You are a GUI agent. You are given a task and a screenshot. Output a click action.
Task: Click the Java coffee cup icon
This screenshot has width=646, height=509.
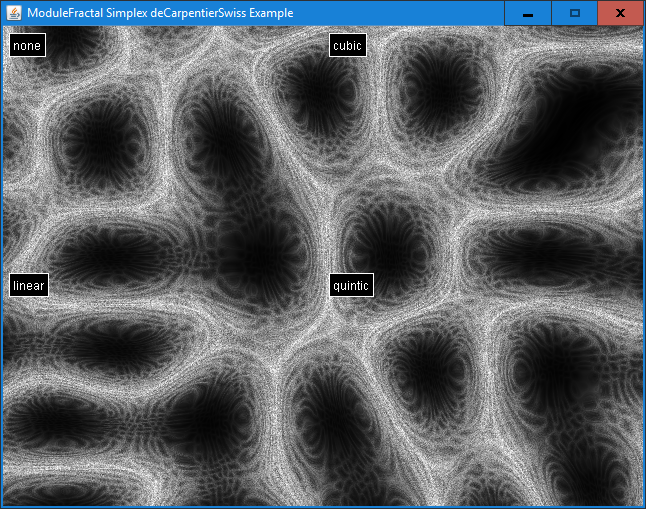click(14, 13)
